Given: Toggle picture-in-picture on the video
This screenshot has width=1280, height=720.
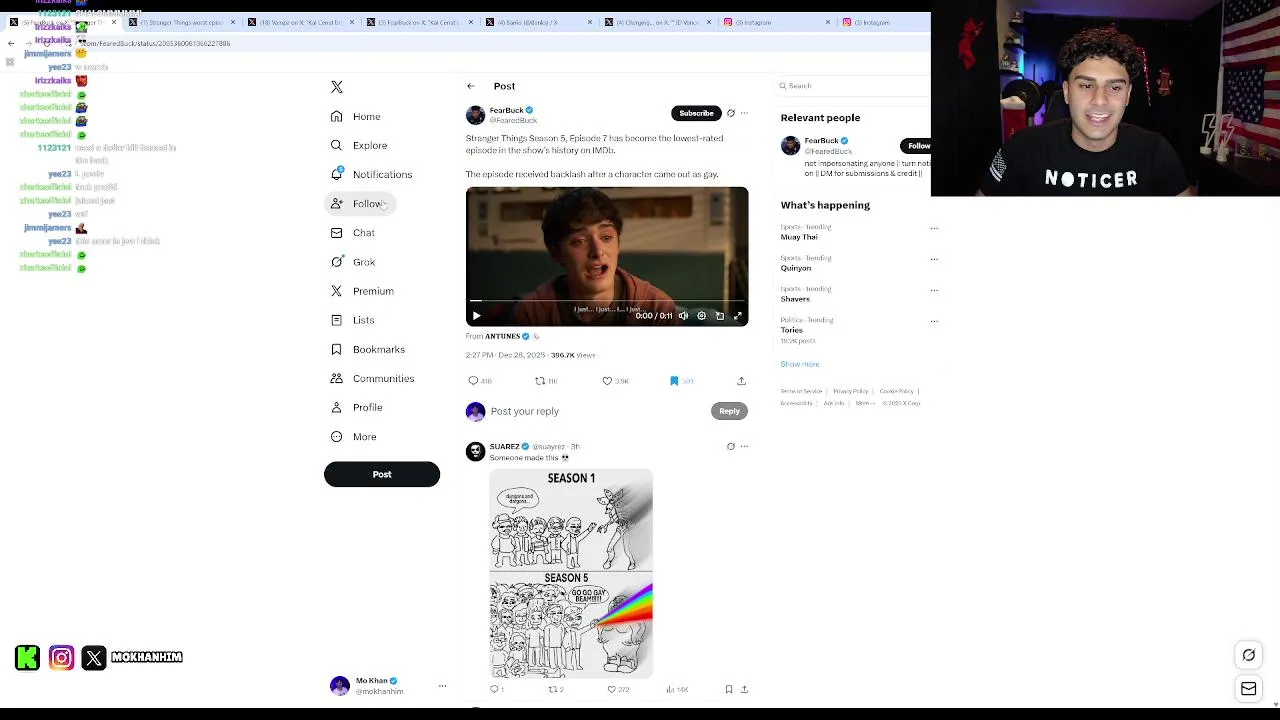Looking at the screenshot, I should click(x=720, y=316).
